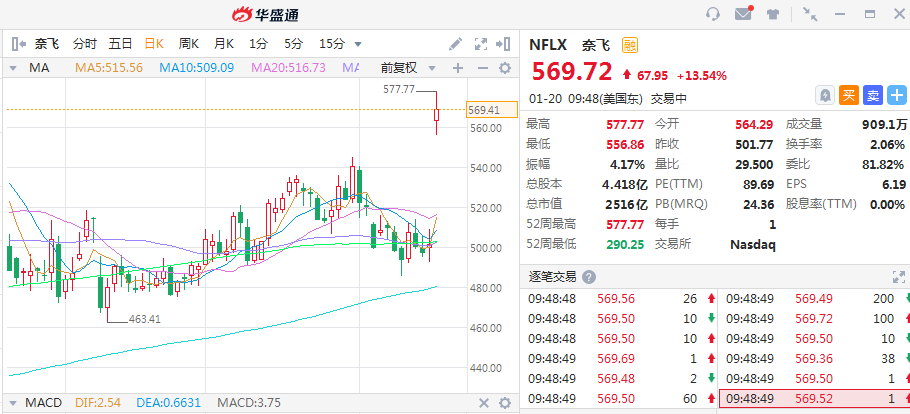Zoom in chart with plus icon

tap(458, 68)
